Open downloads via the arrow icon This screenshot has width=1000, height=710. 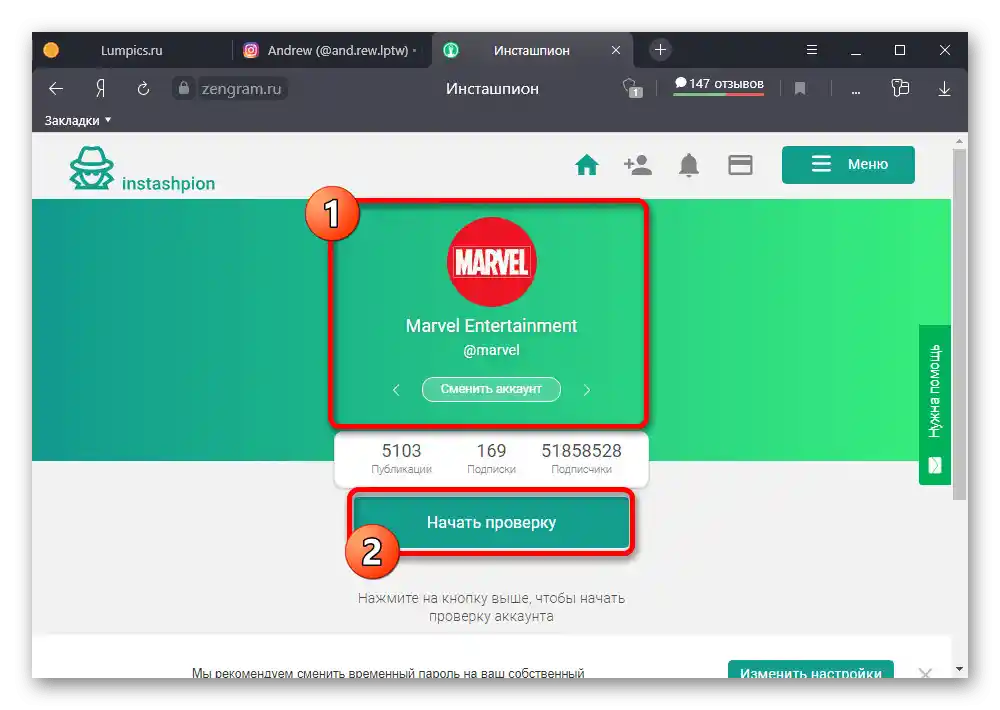point(944,88)
